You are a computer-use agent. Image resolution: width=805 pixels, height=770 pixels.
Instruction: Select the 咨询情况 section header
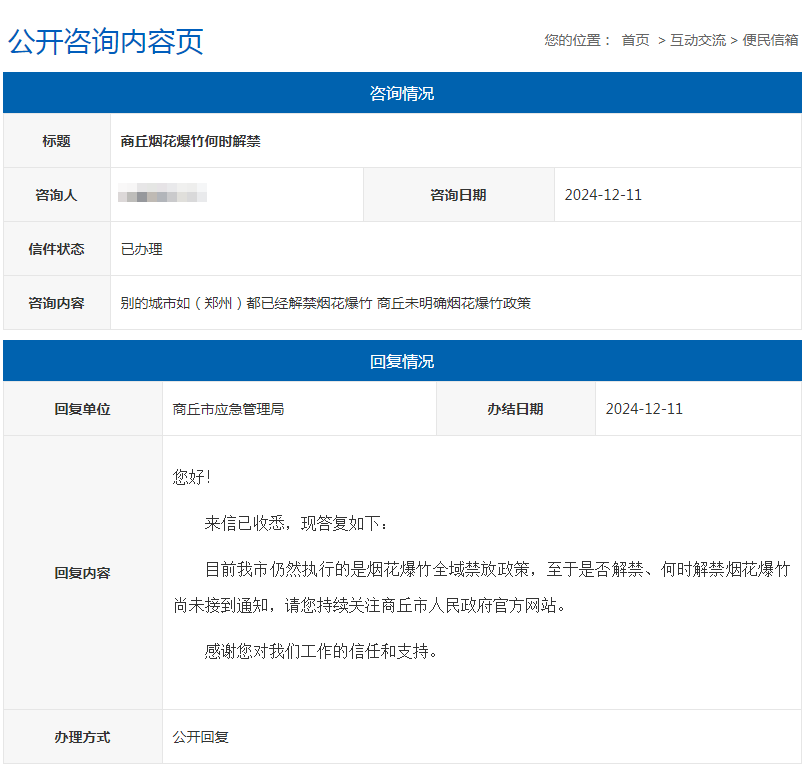pyautogui.click(x=402, y=93)
